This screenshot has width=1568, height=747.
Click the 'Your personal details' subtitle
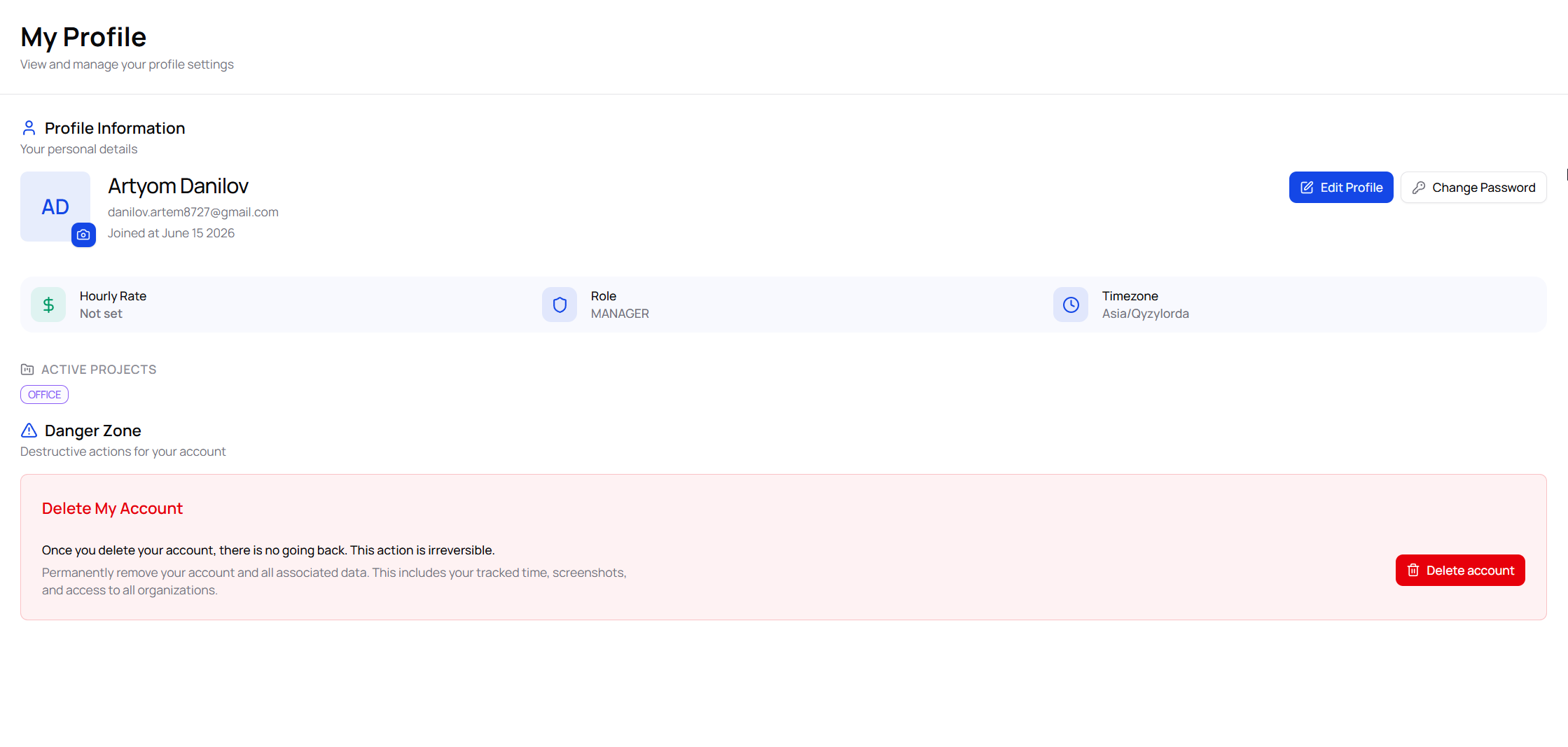click(78, 149)
